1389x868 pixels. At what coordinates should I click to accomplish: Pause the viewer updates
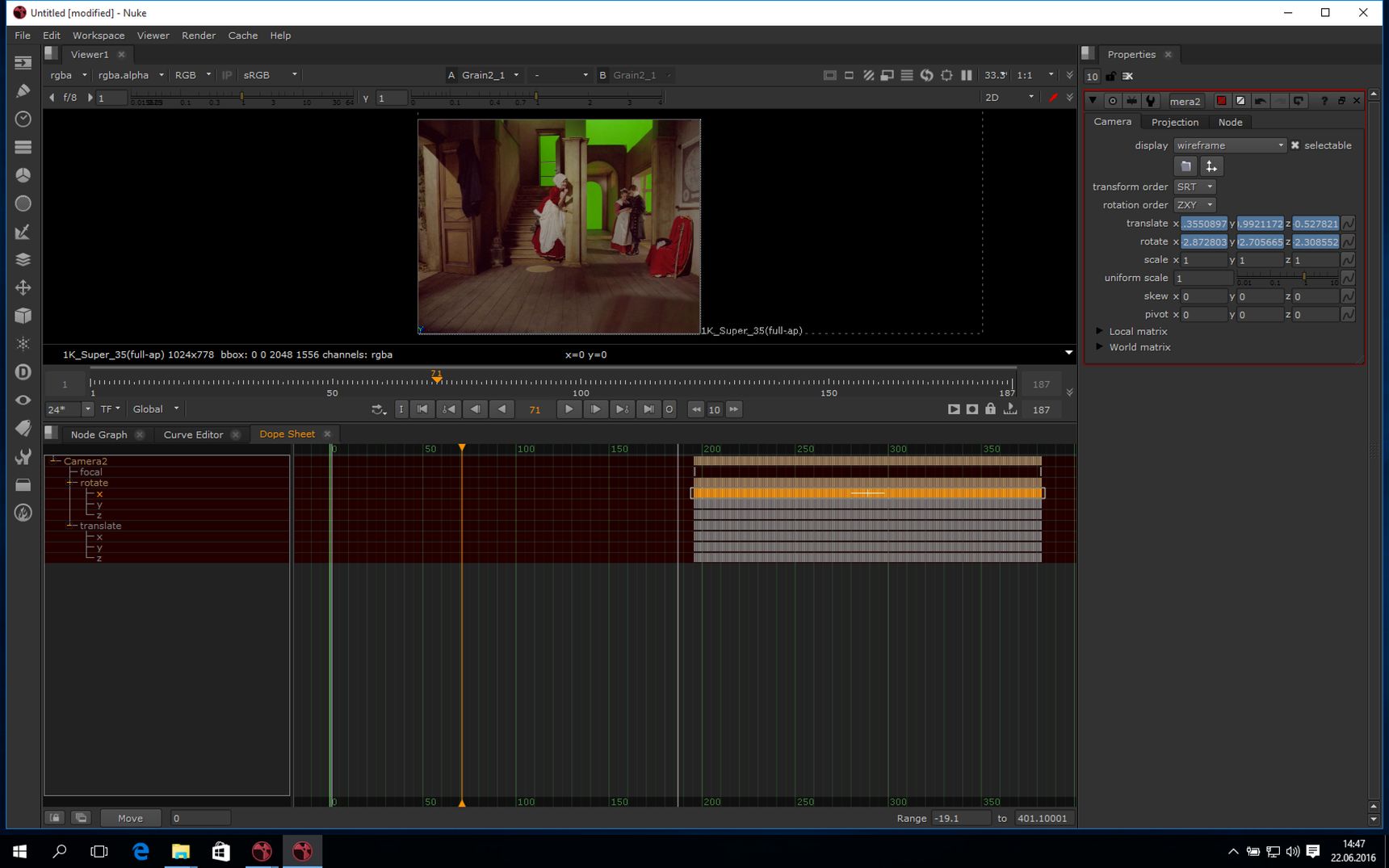[x=967, y=75]
